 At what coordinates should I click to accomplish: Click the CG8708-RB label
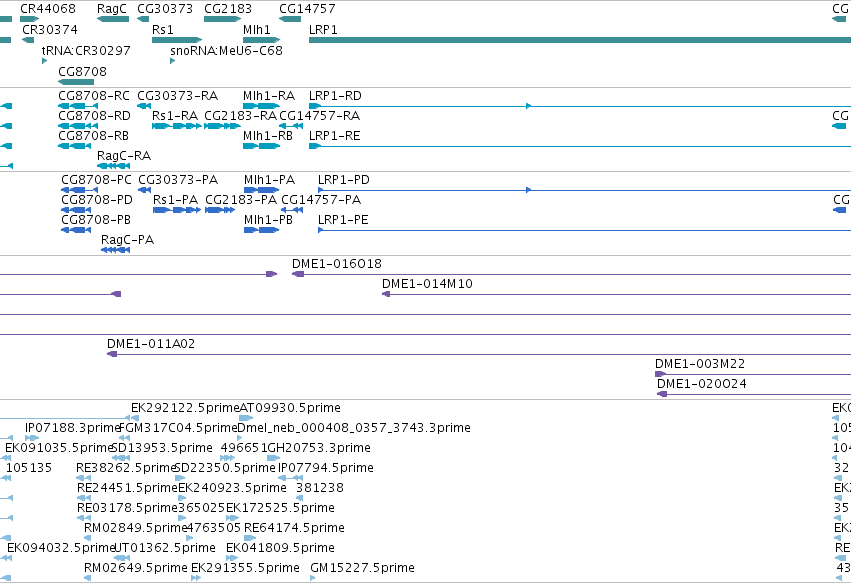[93, 136]
